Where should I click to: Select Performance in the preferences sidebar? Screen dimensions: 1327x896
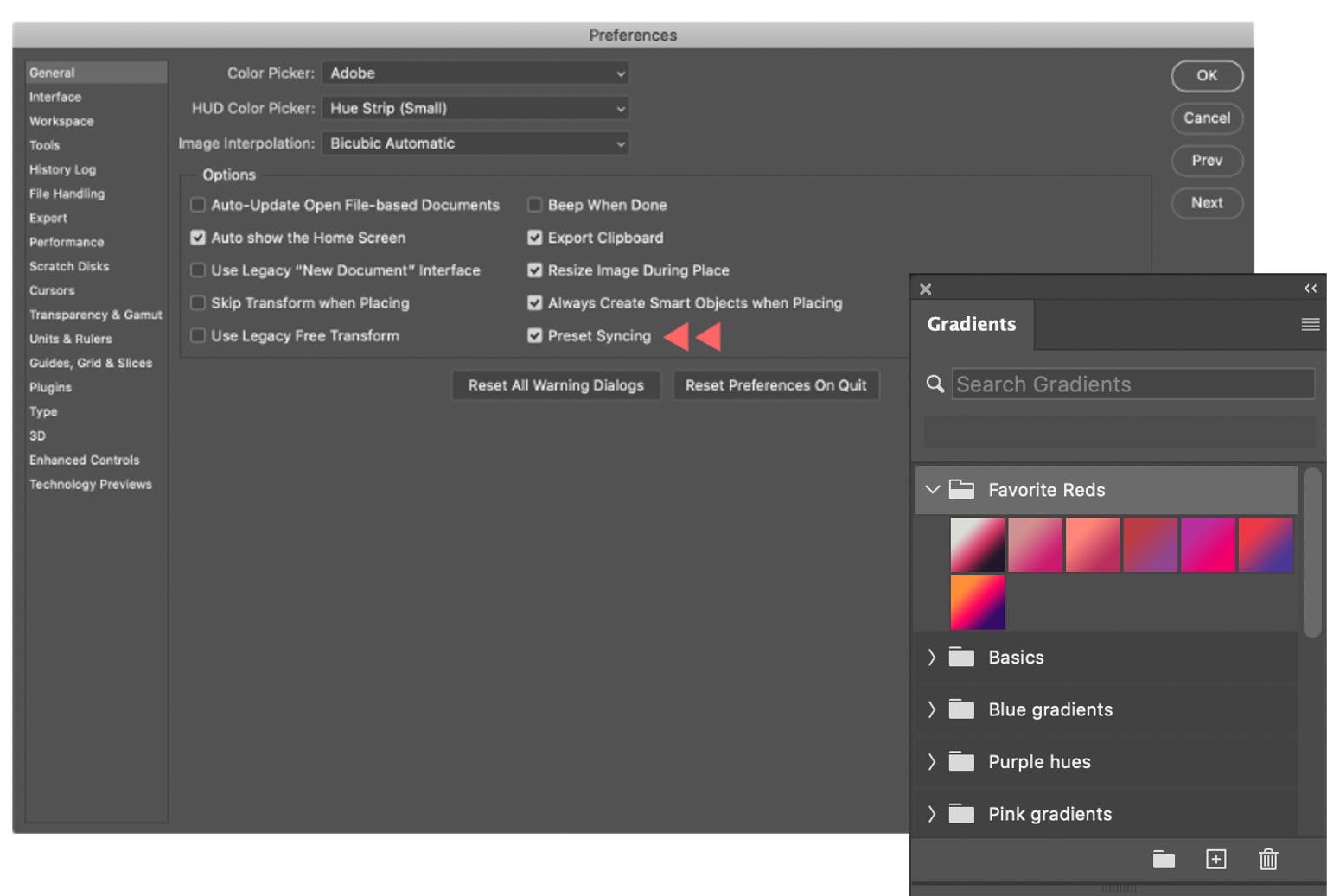(67, 242)
